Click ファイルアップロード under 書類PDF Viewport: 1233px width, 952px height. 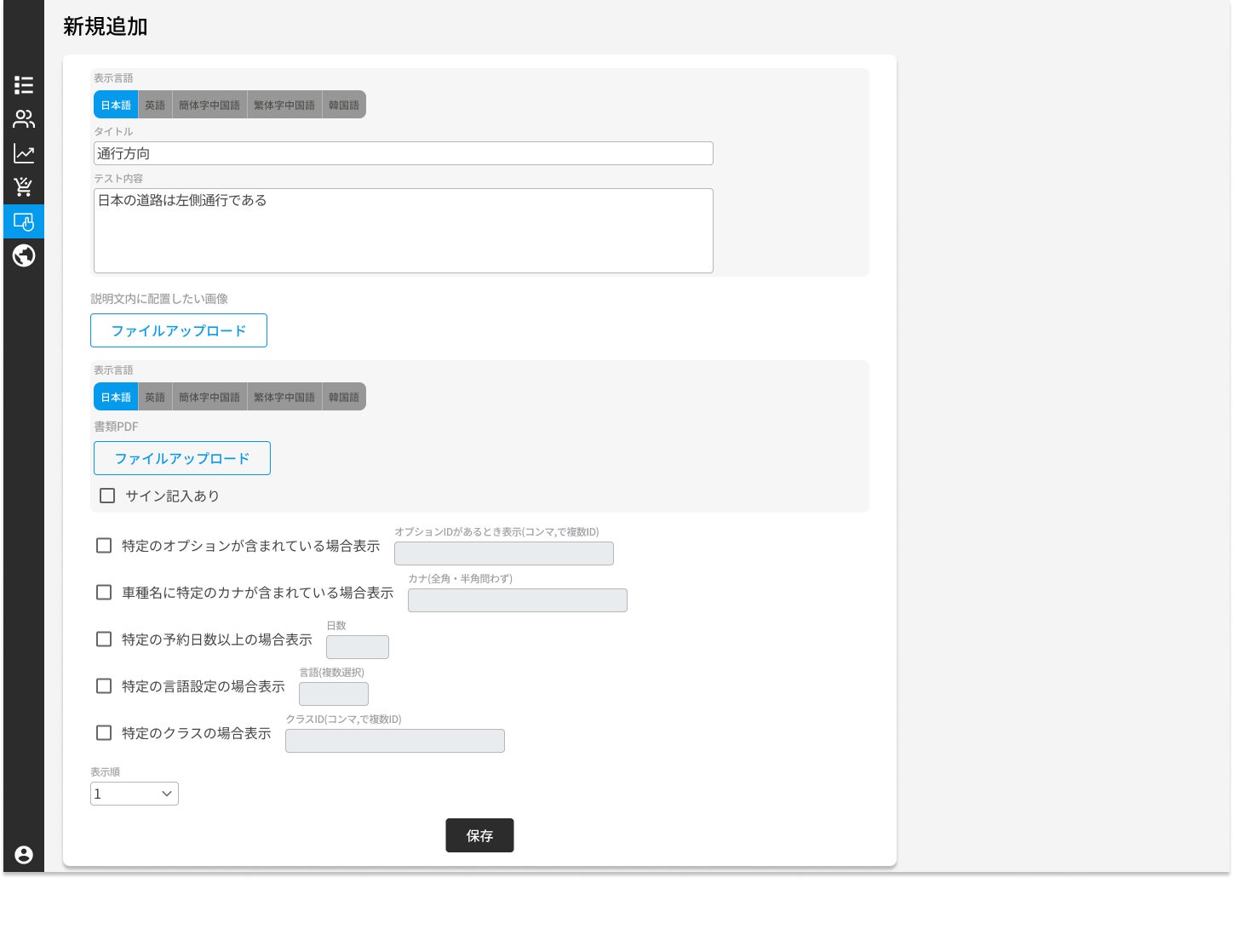click(x=182, y=458)
